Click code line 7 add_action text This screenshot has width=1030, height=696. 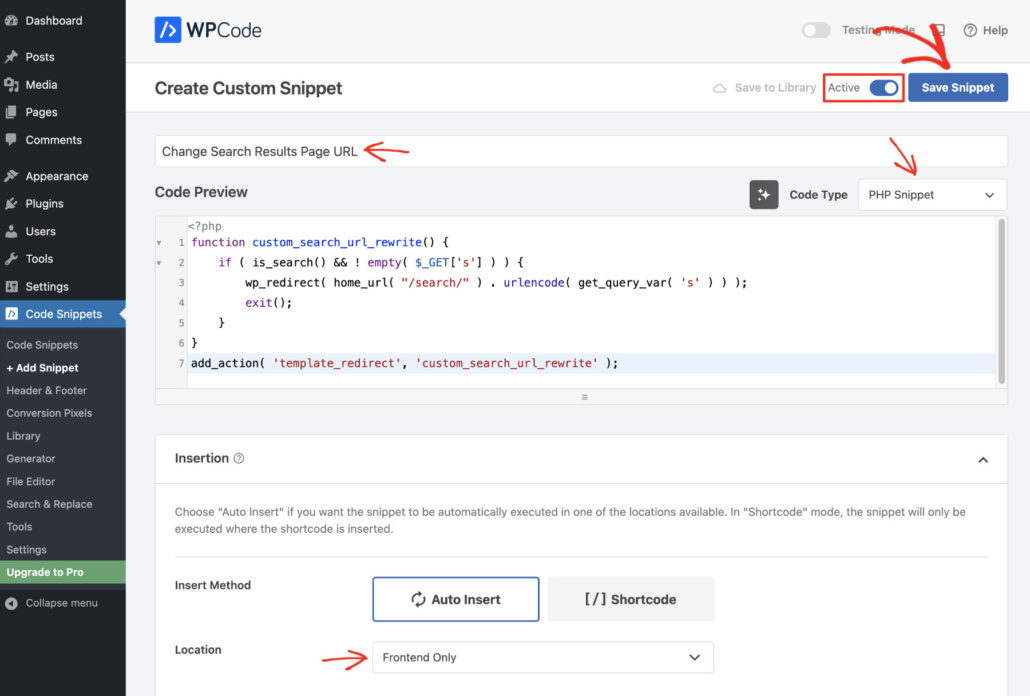pos(405,363)
